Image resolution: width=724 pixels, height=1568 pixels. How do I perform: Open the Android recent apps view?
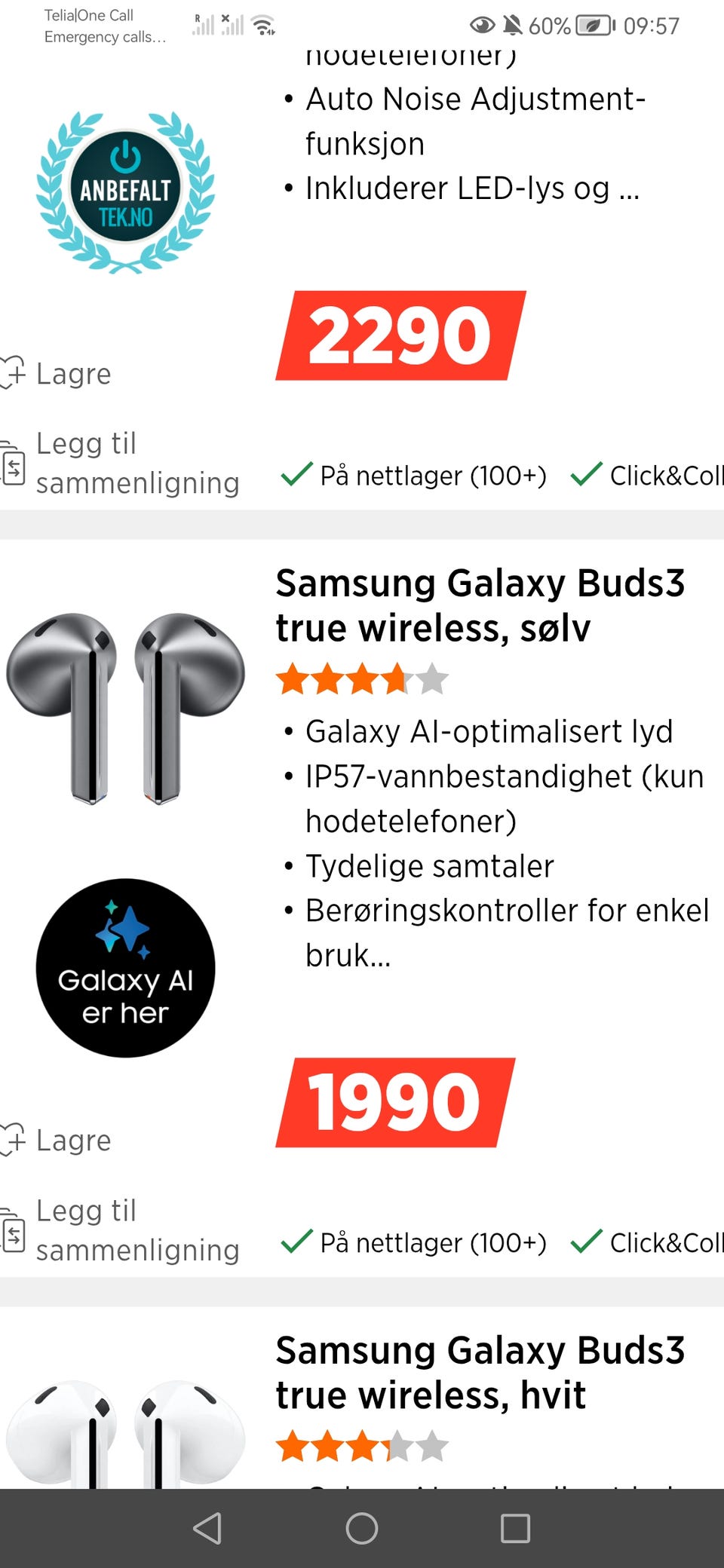click(x=517, y=1530)
